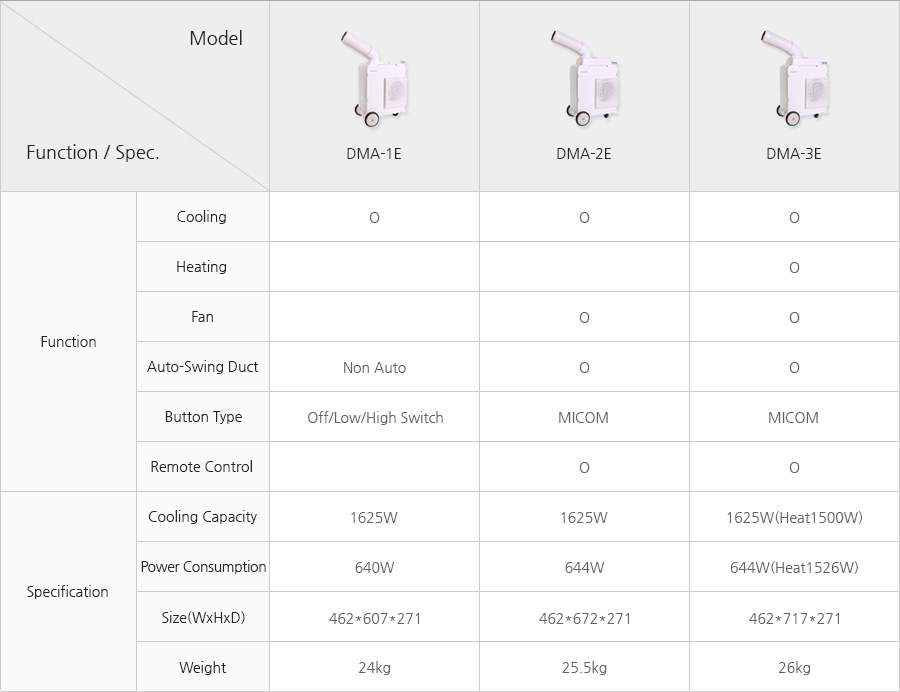This screenshot has width=900, height=692.
Task: Click the Off/Low/High Switch cell
Action: (374, 417)
